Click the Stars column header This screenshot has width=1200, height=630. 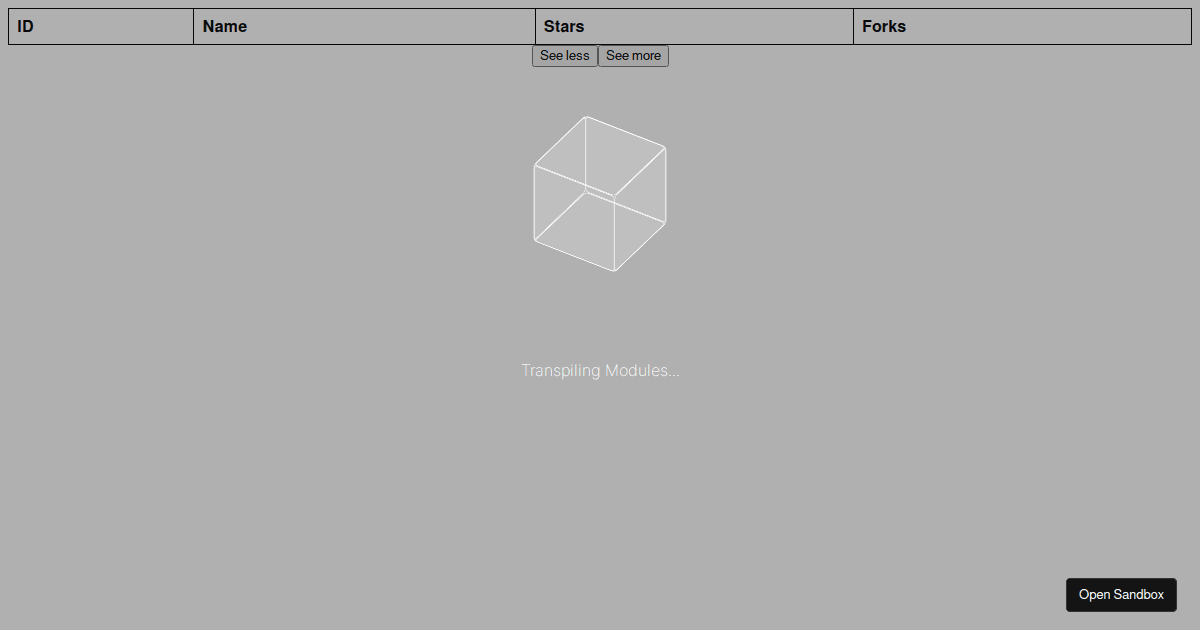(694, 26)
